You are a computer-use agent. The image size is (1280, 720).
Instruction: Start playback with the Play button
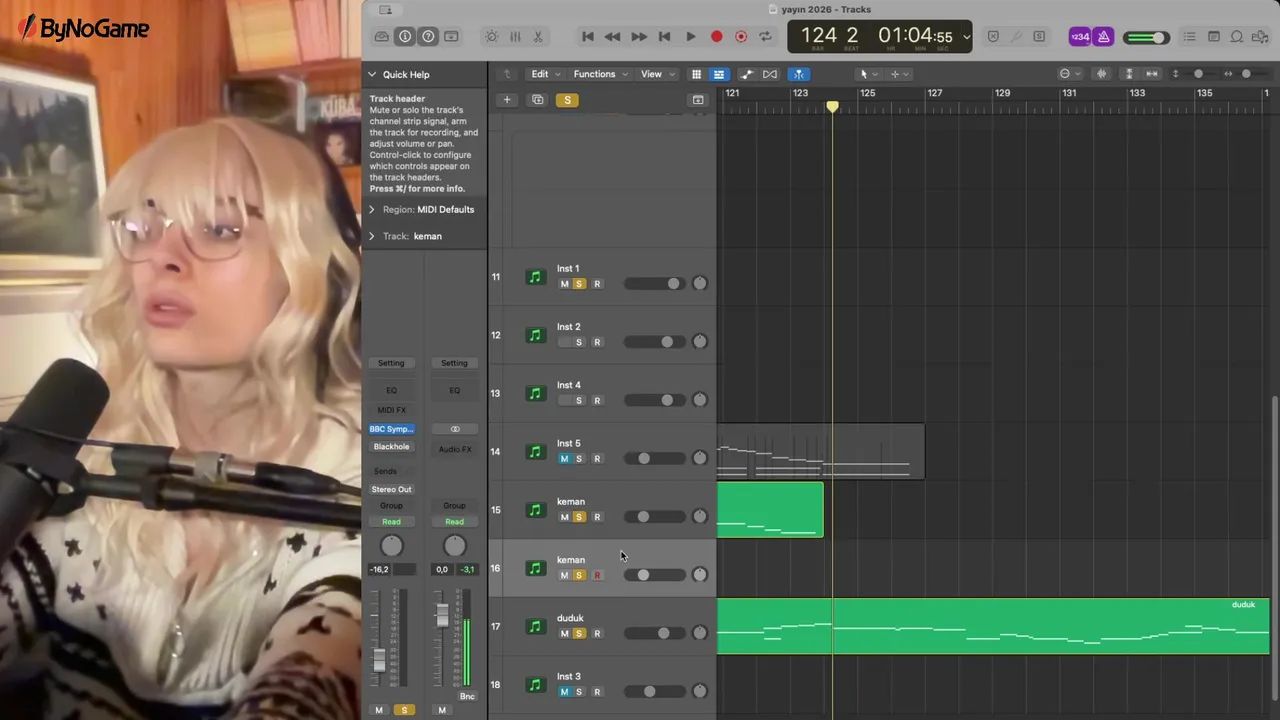tap(690, 36)
